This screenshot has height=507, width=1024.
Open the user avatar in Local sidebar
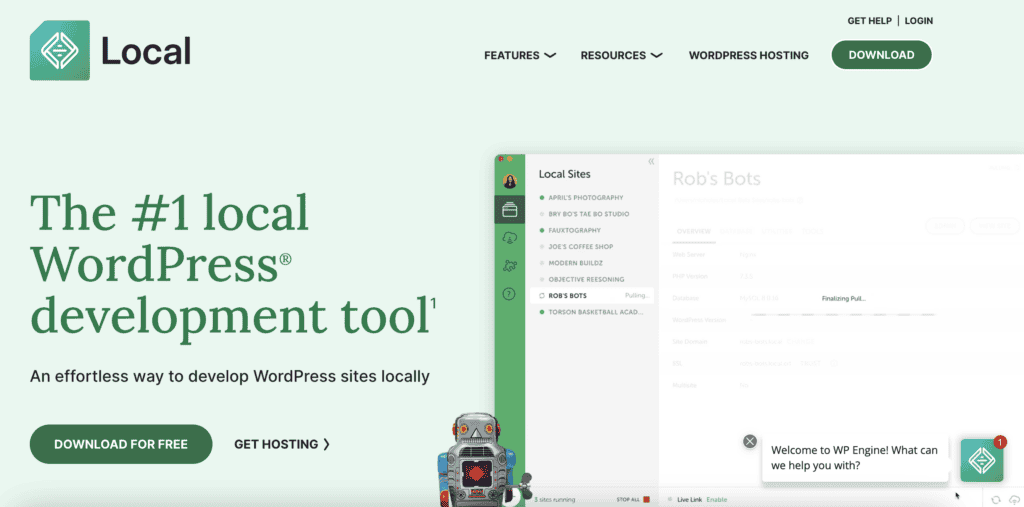(510, 181)
